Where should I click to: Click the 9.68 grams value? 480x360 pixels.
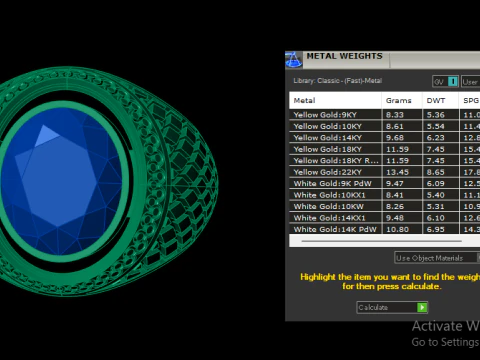click(x=395, y=138)
